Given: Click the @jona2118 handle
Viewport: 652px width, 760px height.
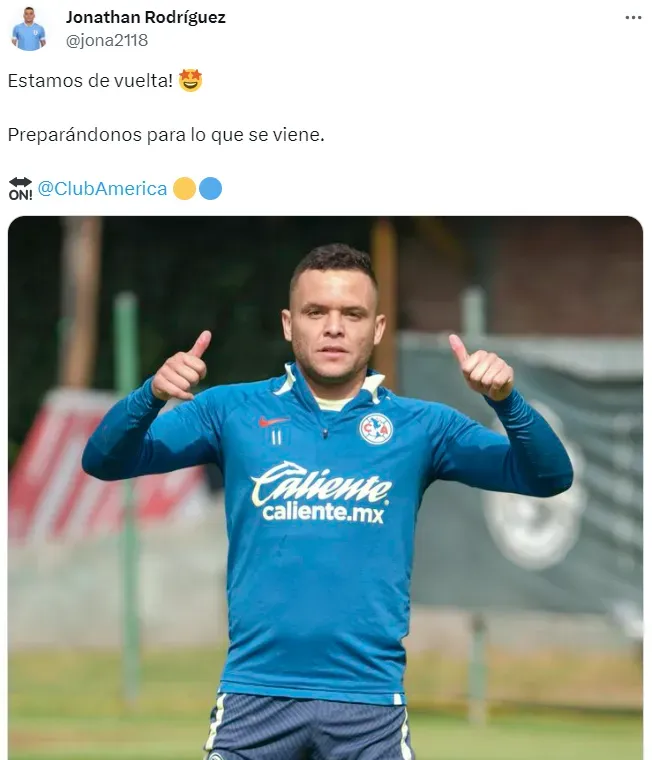Looking at the screenshot, I should [x=107, y=40].
